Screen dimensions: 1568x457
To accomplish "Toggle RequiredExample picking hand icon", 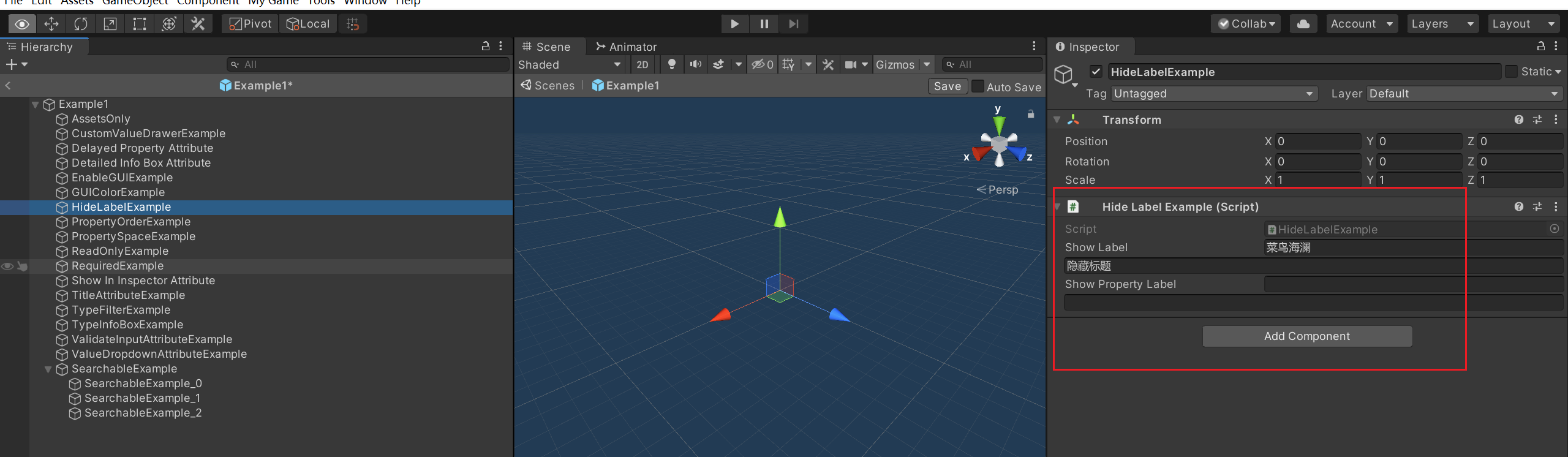I will coord(22,266).
